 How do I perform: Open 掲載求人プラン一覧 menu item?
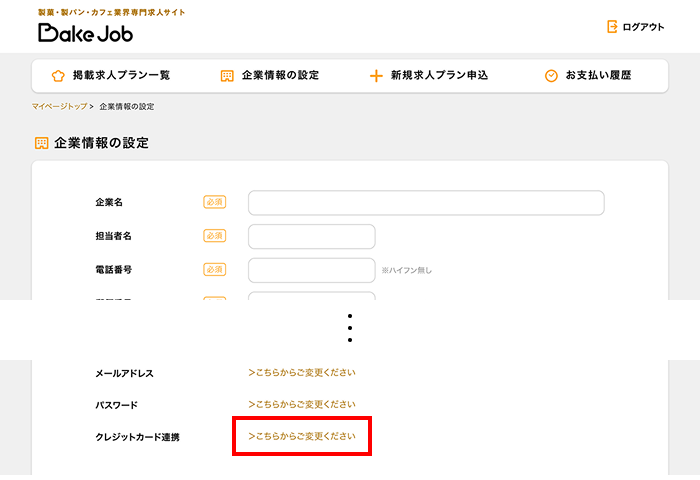pos(121,76)
